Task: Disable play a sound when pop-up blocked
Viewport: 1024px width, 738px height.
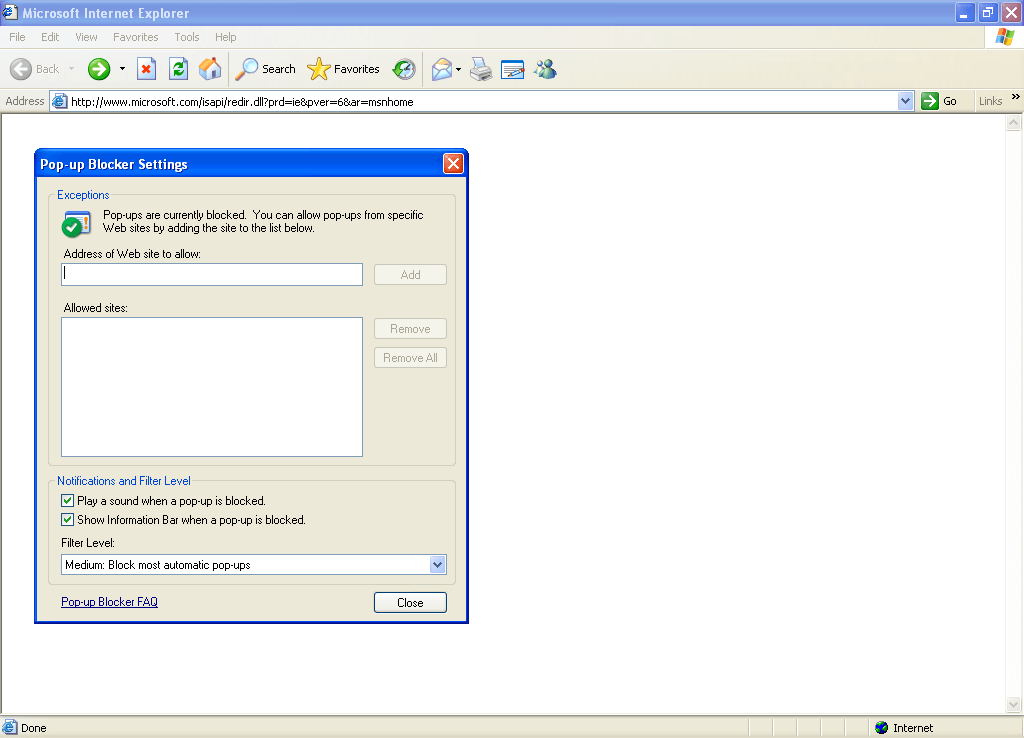Action: [x=68, y=501]
